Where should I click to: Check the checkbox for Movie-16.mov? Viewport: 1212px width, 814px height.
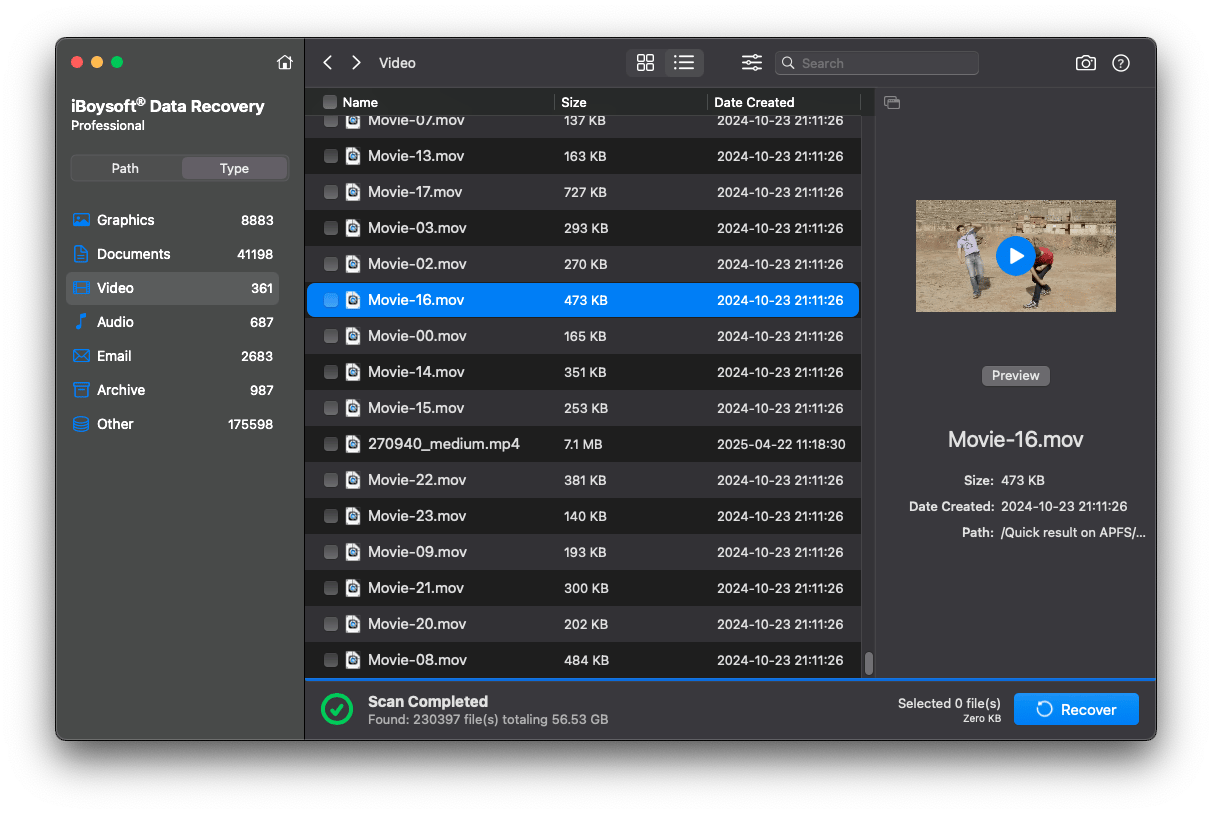(x=330, y=299)
